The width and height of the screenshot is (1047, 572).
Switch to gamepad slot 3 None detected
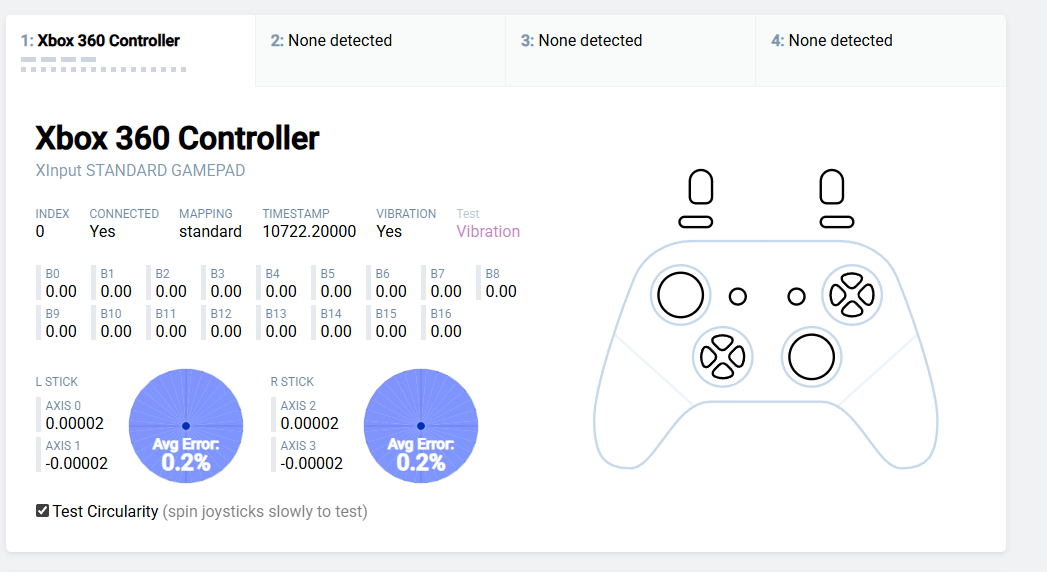click(630, 51)
